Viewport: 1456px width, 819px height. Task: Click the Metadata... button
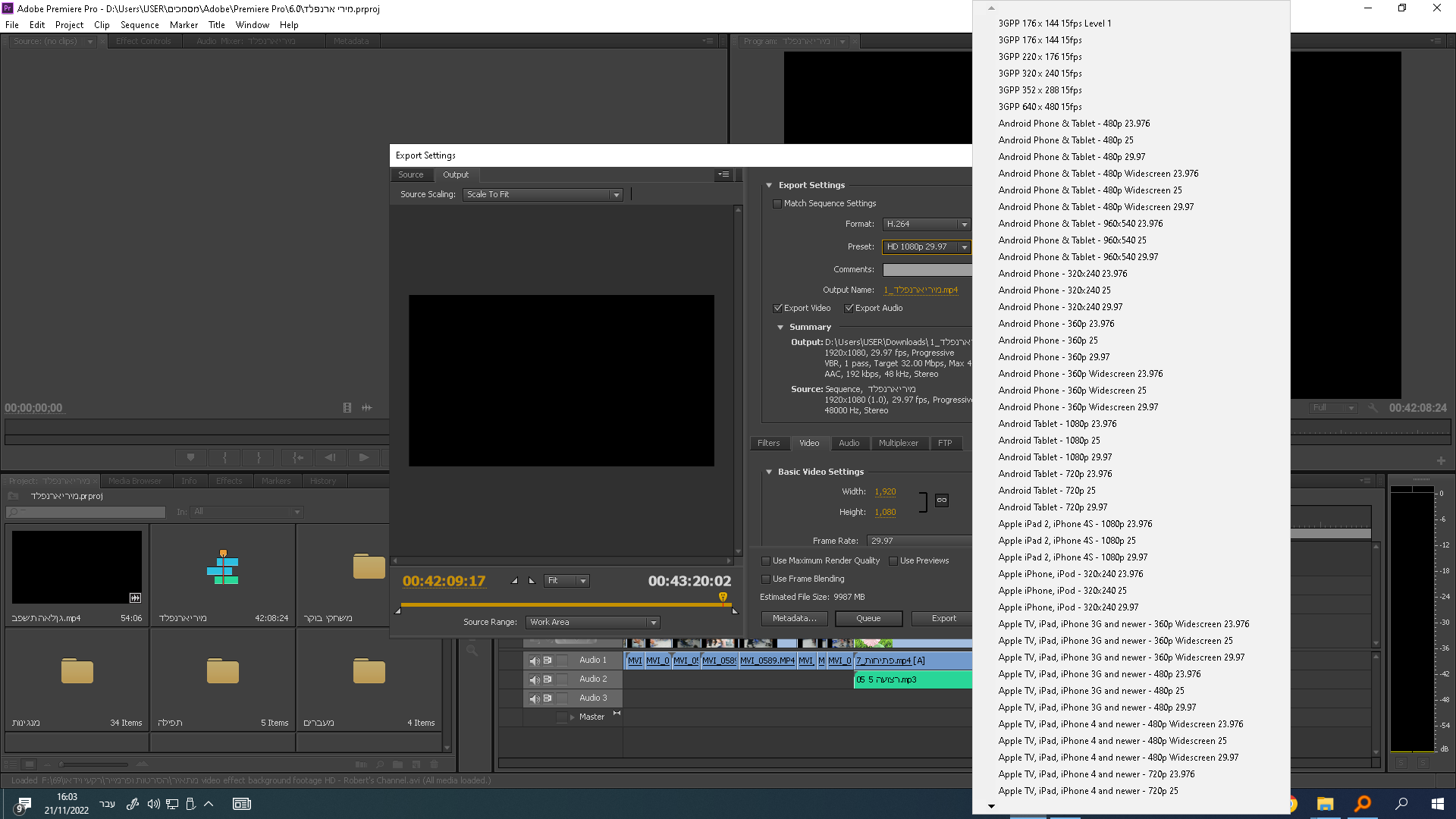tap(793, 619)
